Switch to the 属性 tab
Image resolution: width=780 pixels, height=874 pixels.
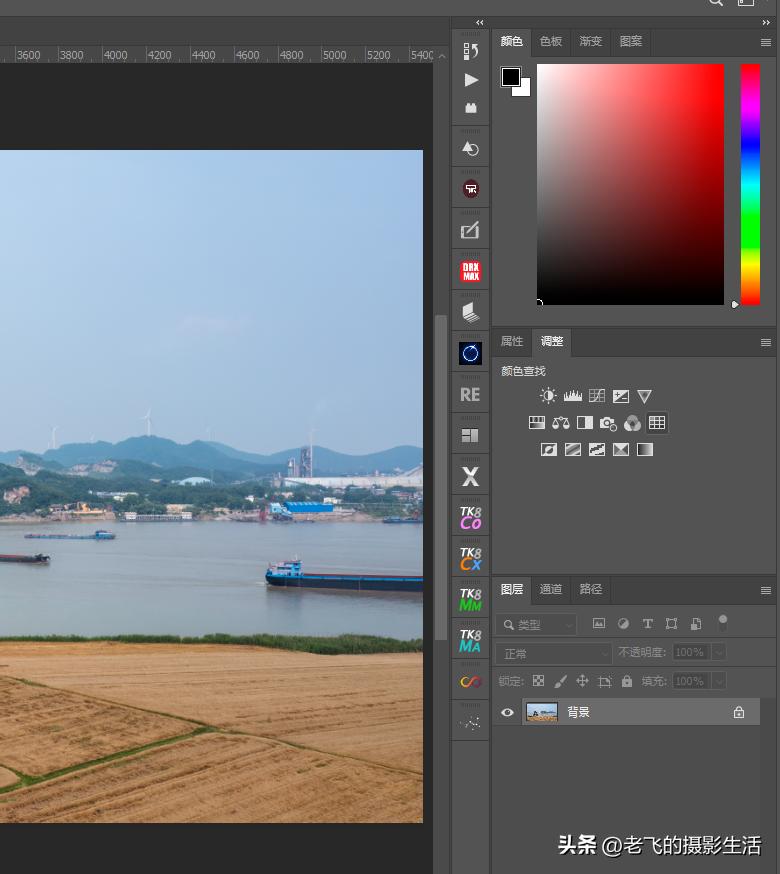(x=512, y=341)
